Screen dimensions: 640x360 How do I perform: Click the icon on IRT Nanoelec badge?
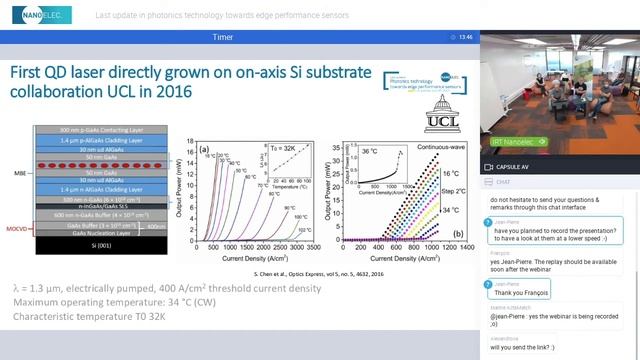542,142
